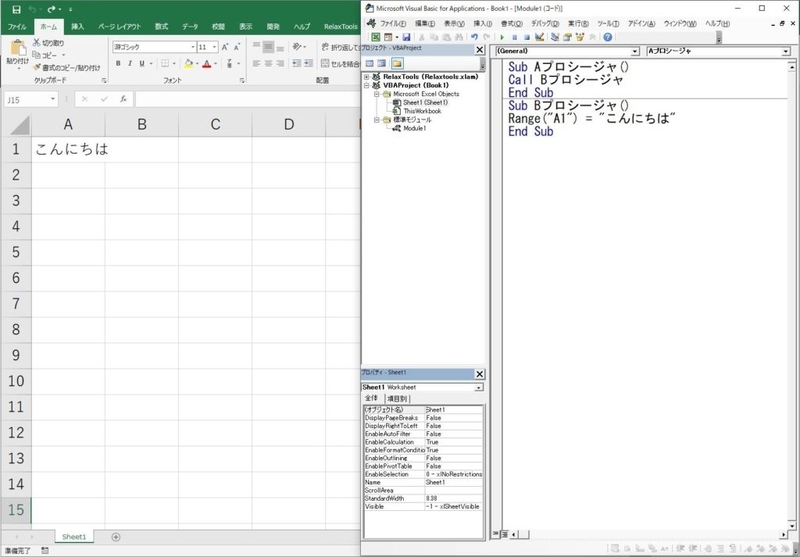Toggle Folders view in Project panel
The width and height of the screenshot is (800, 557).
point(397,63)
